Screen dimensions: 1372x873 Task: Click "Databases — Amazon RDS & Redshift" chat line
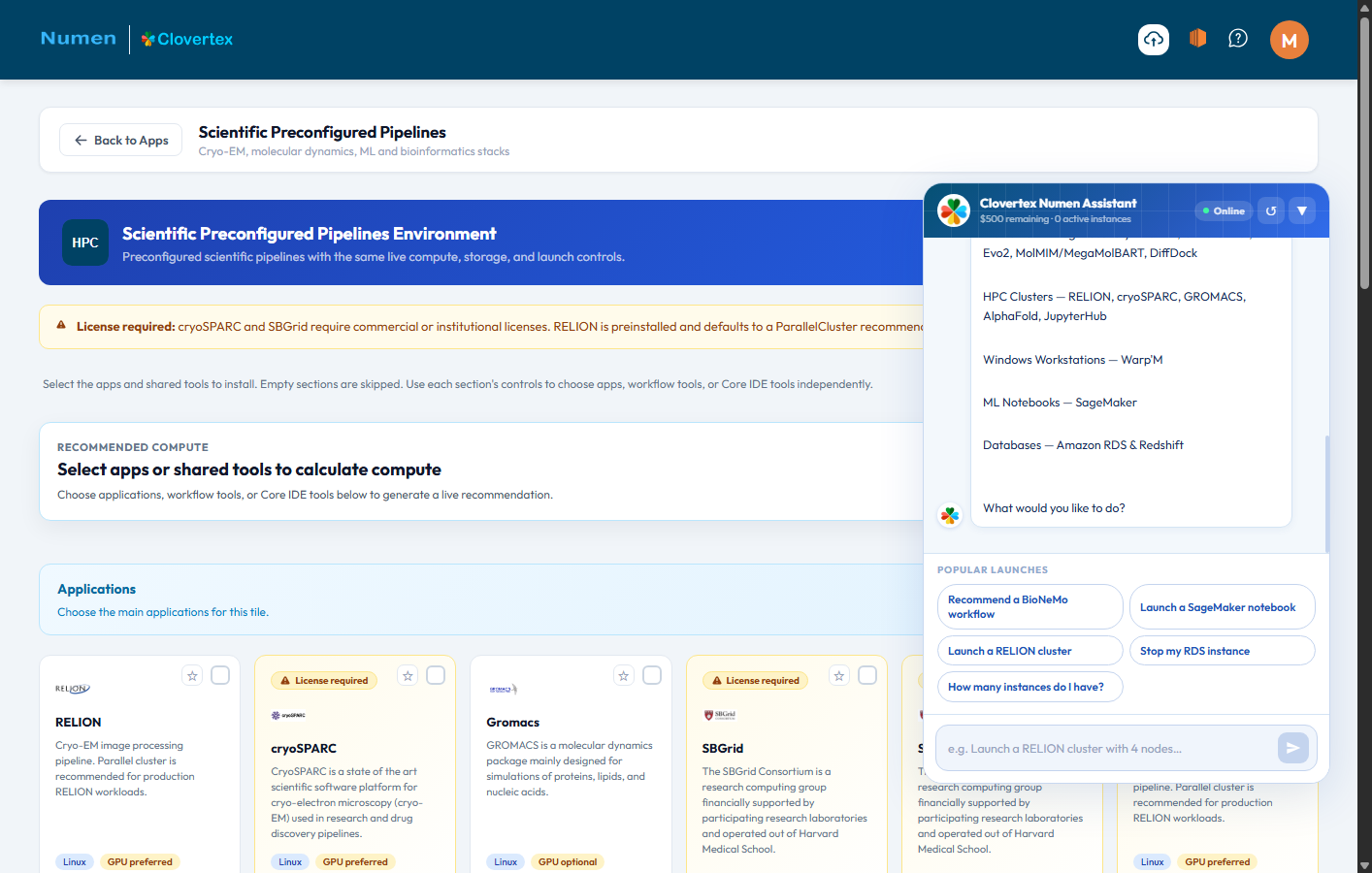(1083, 444)
